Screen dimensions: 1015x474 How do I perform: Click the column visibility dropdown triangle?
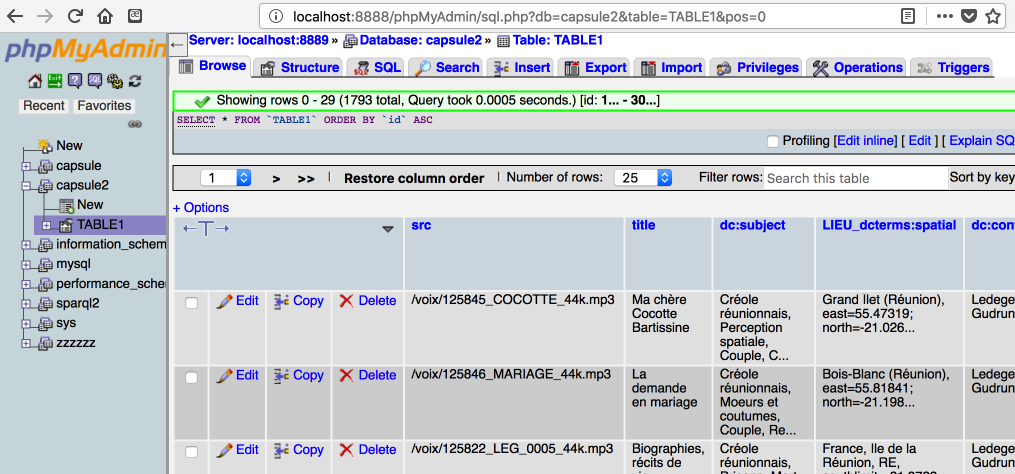(x=388, y=229)
